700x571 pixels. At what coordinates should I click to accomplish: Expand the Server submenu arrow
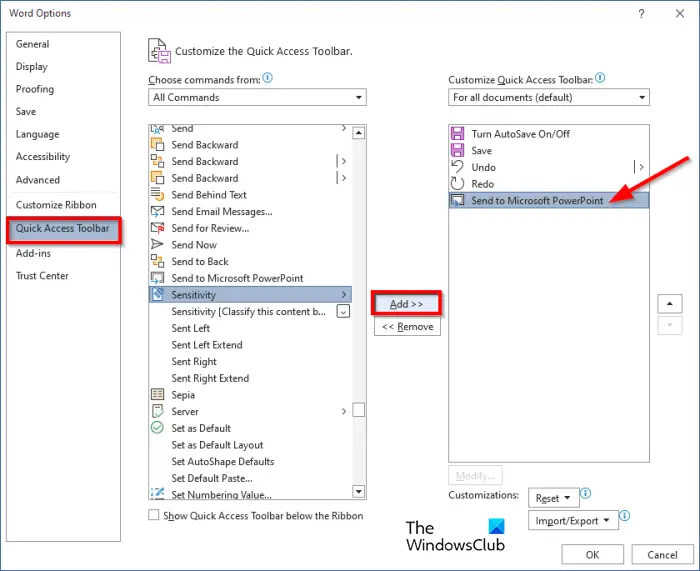coord(344,411)
